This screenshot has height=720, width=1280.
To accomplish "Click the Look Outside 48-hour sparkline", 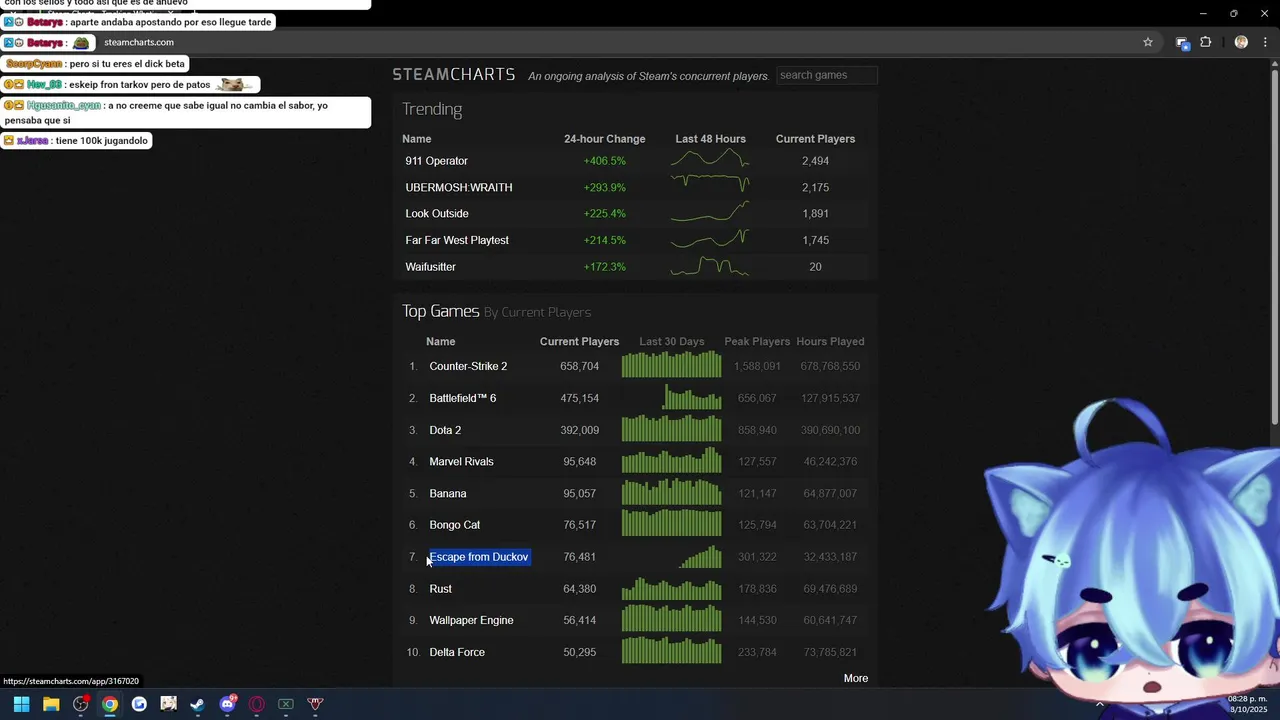I will [x=710, y=213].
